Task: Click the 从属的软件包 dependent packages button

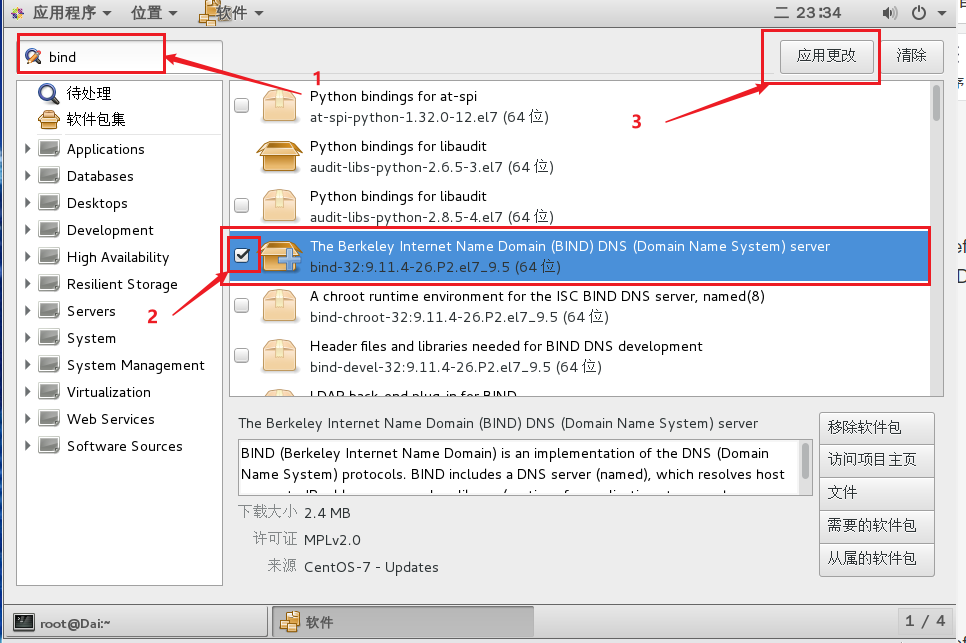Action: pos(877,559)
